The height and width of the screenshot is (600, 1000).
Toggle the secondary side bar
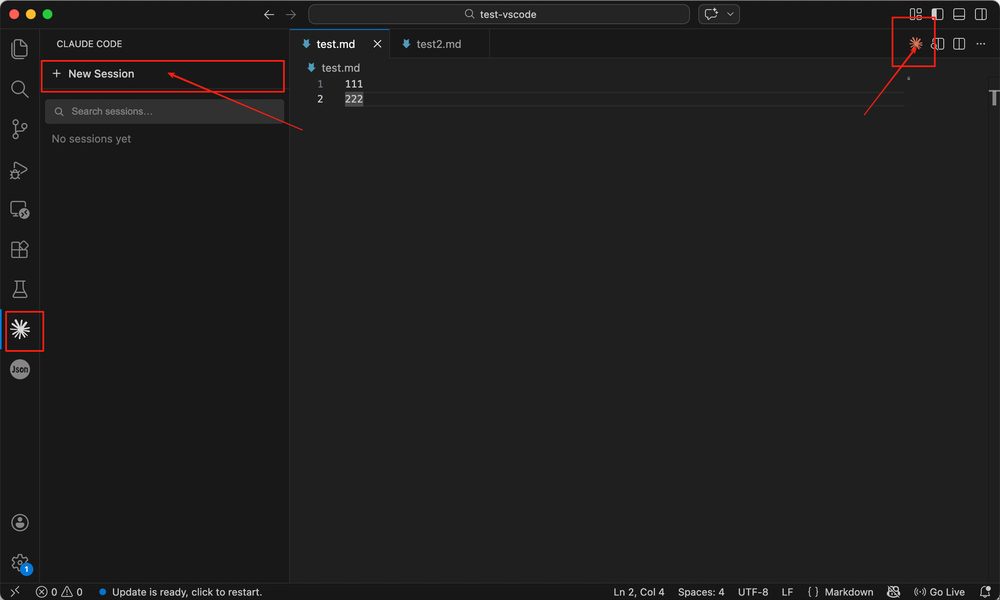981,14
